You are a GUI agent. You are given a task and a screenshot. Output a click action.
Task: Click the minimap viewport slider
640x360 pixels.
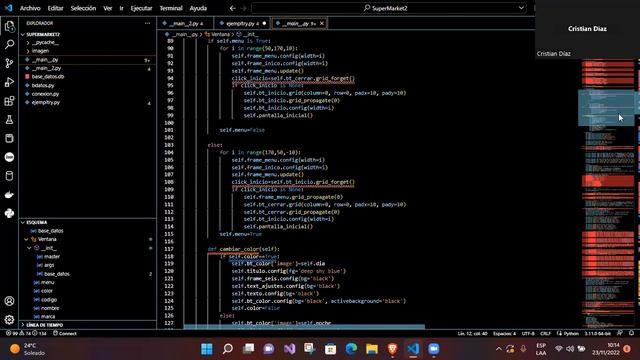(x=606, y=108)
